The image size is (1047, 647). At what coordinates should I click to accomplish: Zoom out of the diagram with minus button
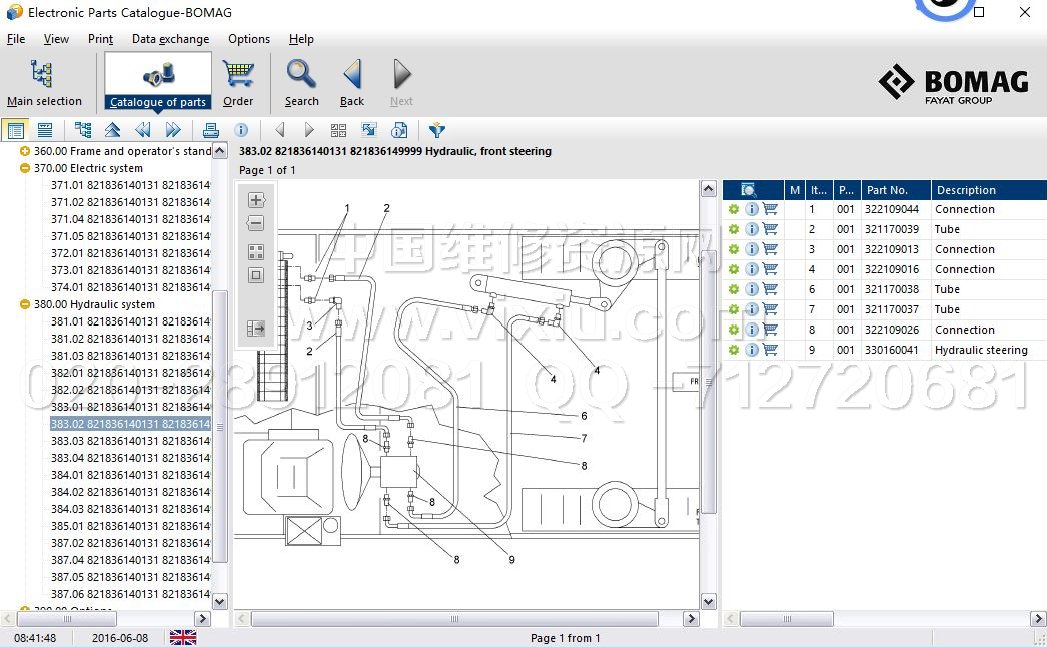256,224
